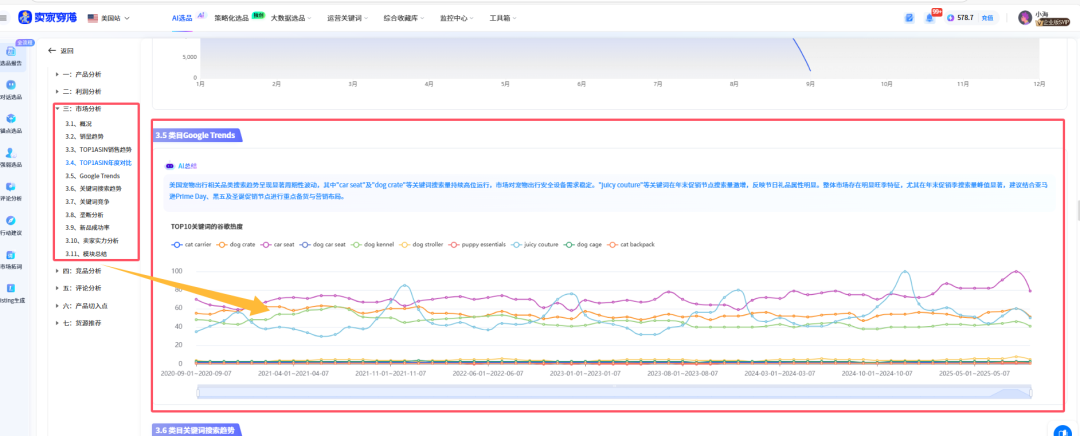Screen dimensions: 1080x436
Task: Open the 锚点选品 sidebar icon
Action: click(11, 118)
